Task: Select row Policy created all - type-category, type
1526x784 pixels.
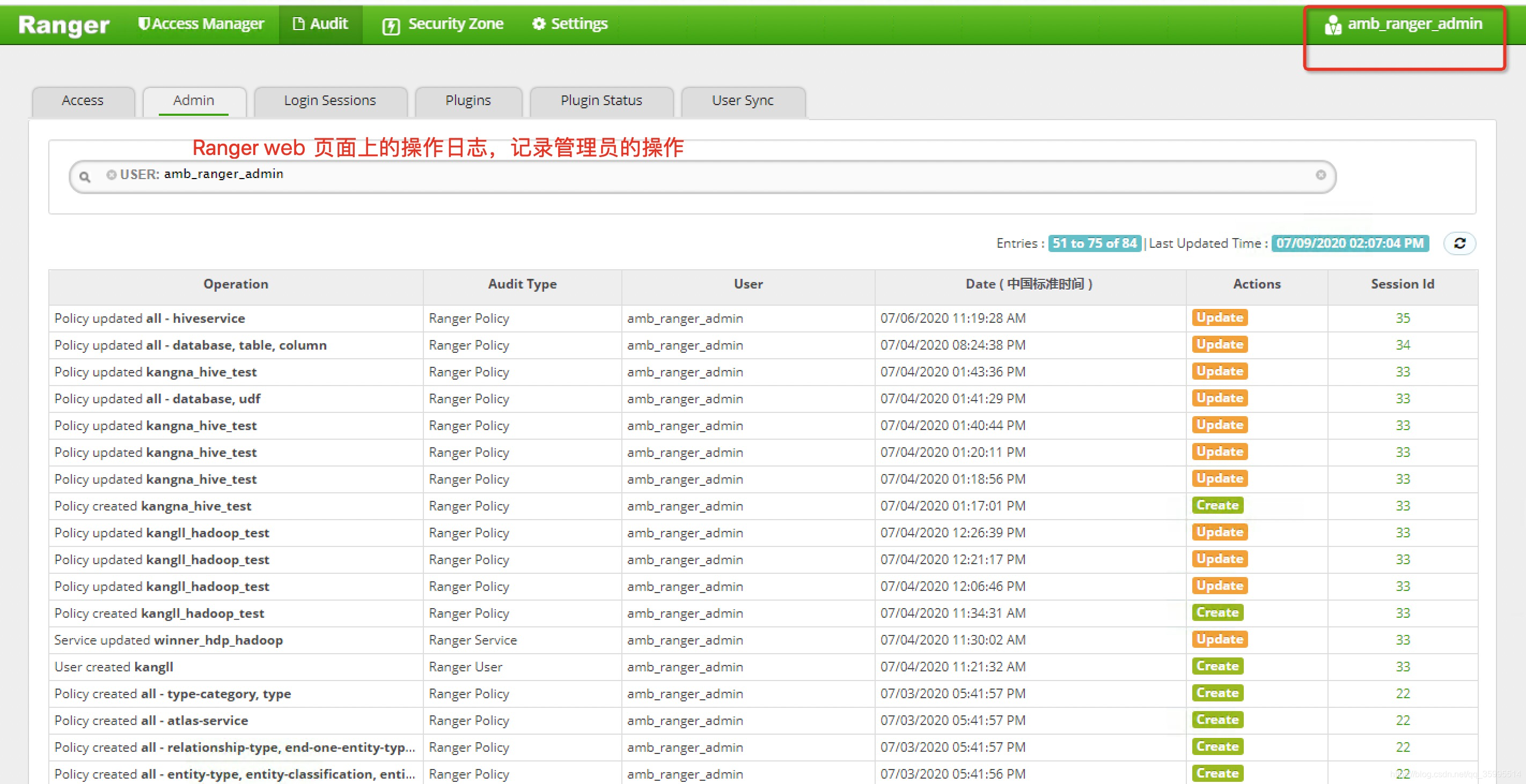Action: point(763,693)
